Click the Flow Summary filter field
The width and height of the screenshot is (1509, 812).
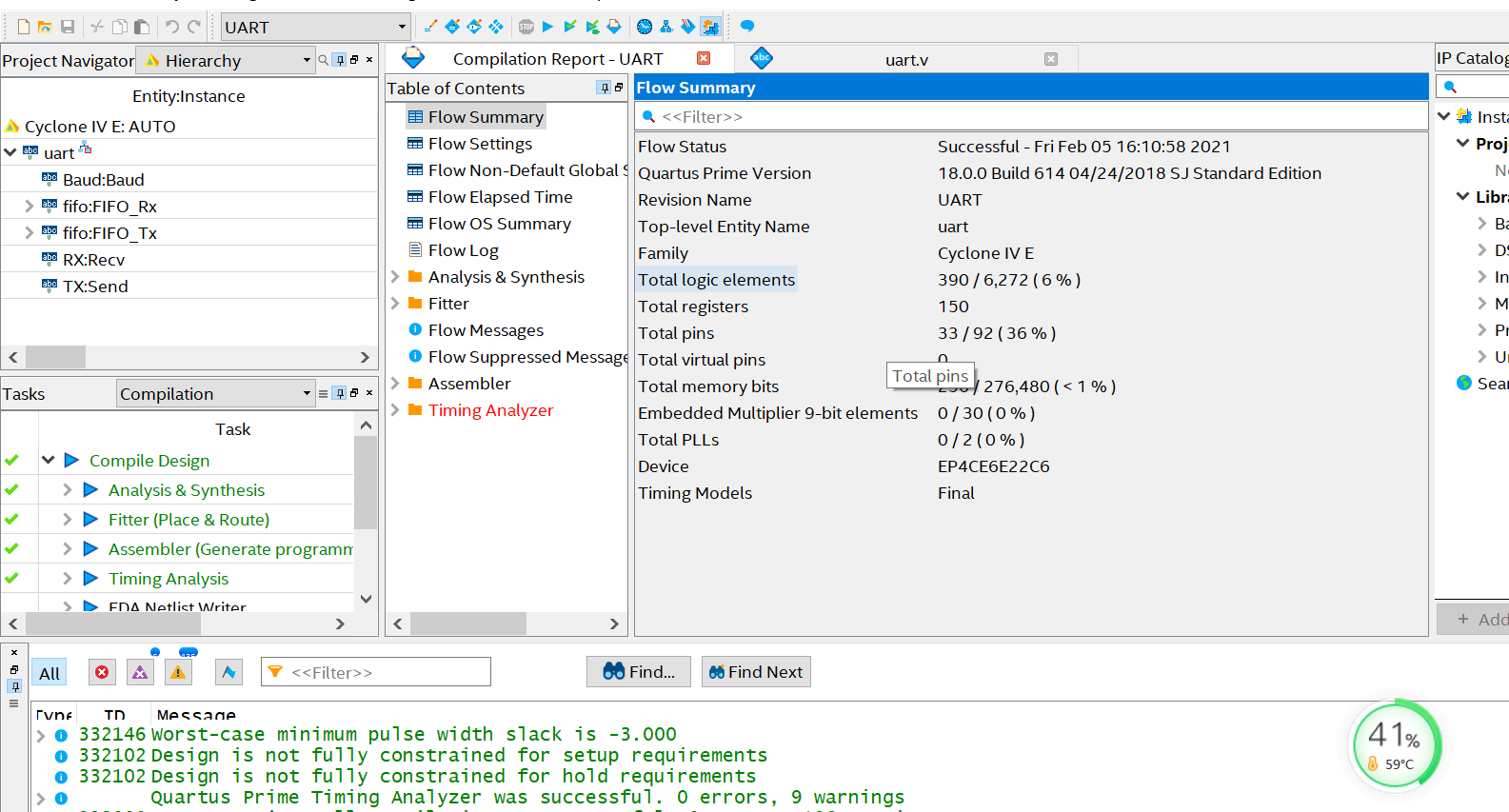(x=1032, y=116)
